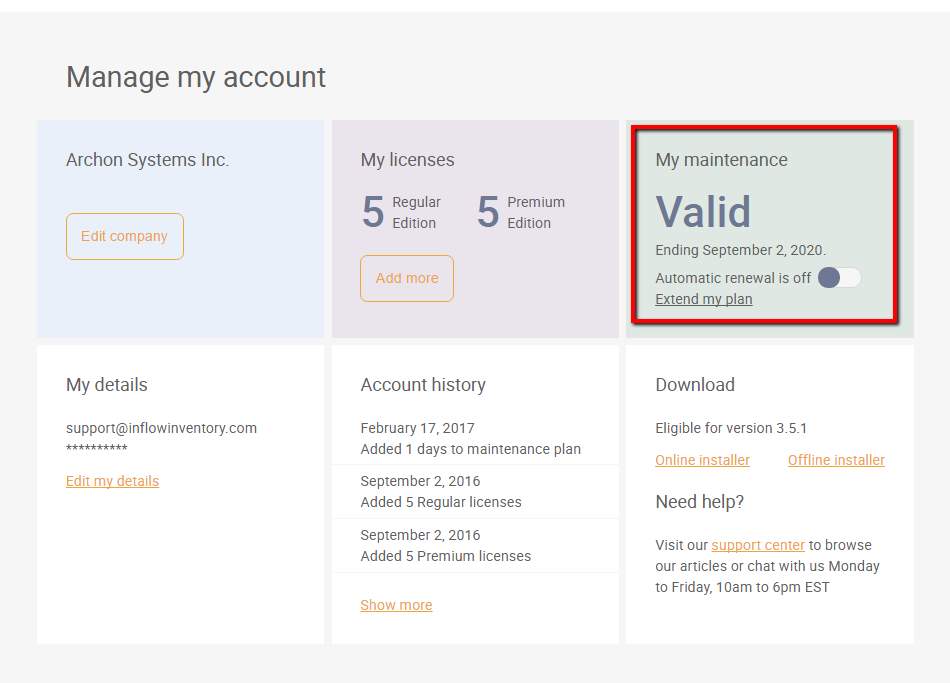
Task: Select the Added 5 Regular licenses entry
Action: pyautogui.click(x=476, y=491)
